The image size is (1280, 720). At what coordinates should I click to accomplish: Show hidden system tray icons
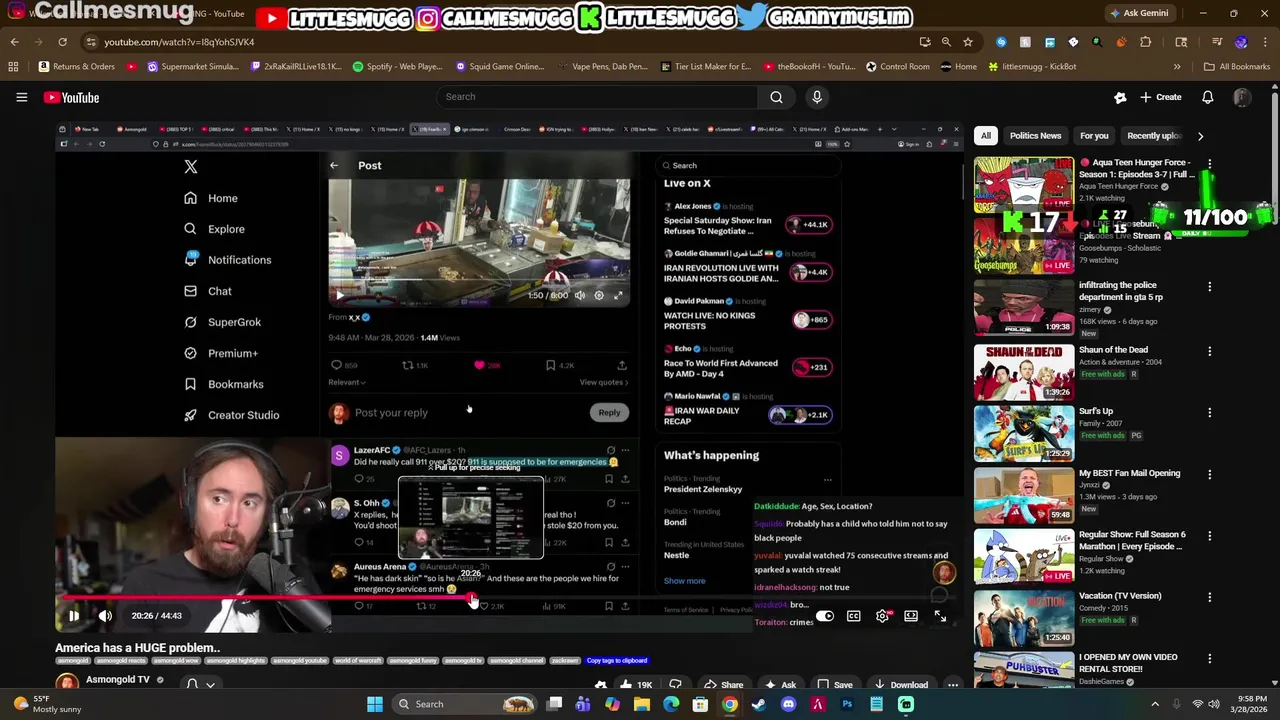click(x=1155, y=704)
